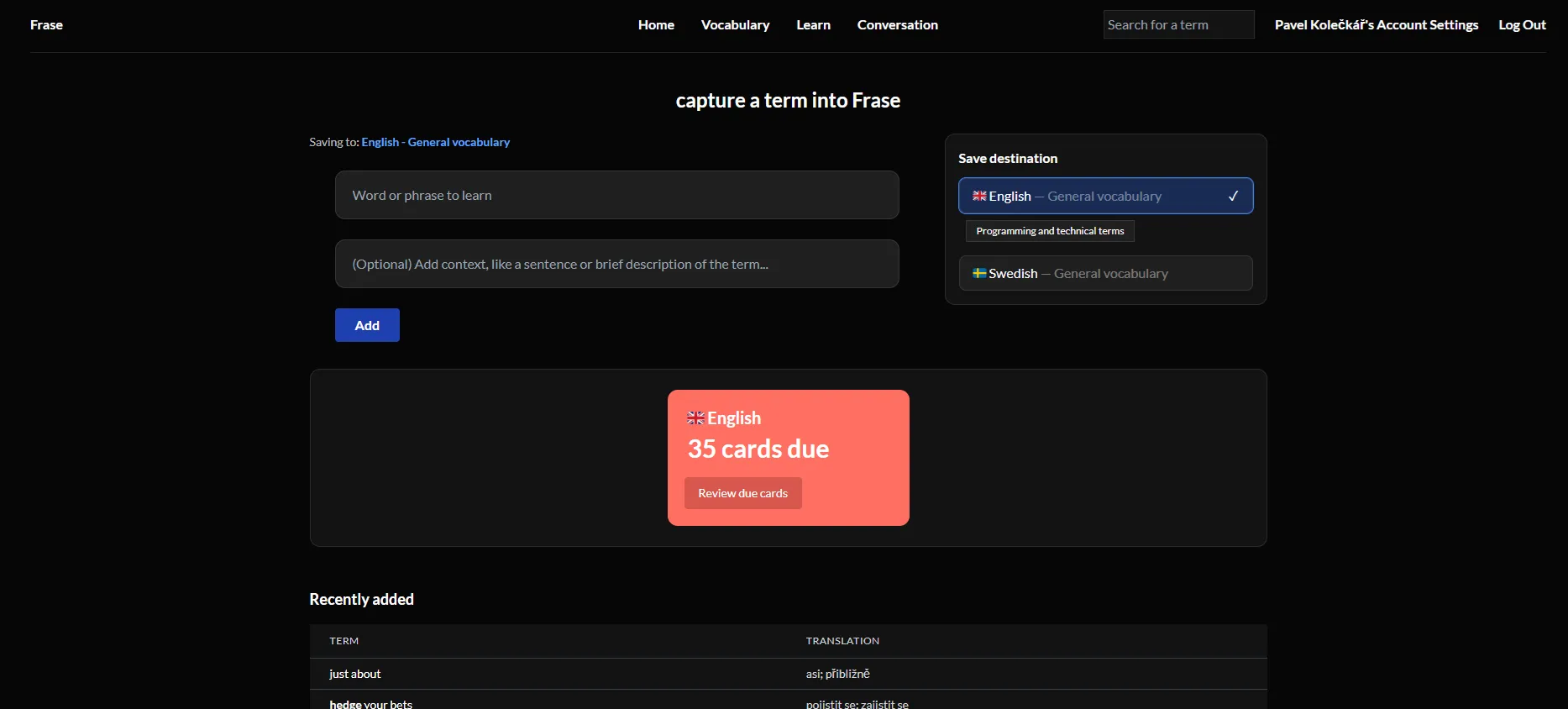Click the 35 cards due heading
The image size is (1568, 709).
point(758,449)
